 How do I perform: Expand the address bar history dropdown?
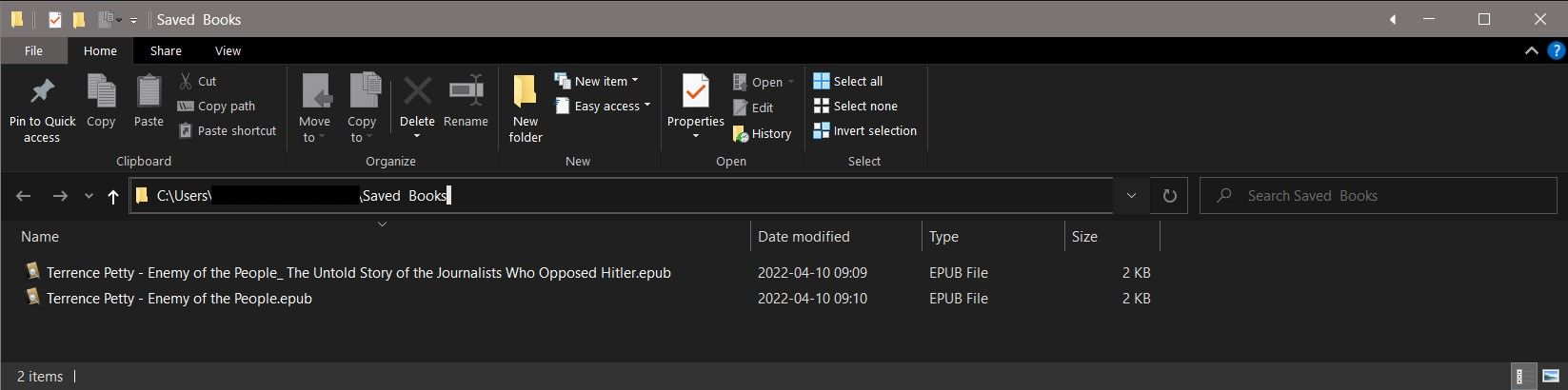[x=1131, y=196]
